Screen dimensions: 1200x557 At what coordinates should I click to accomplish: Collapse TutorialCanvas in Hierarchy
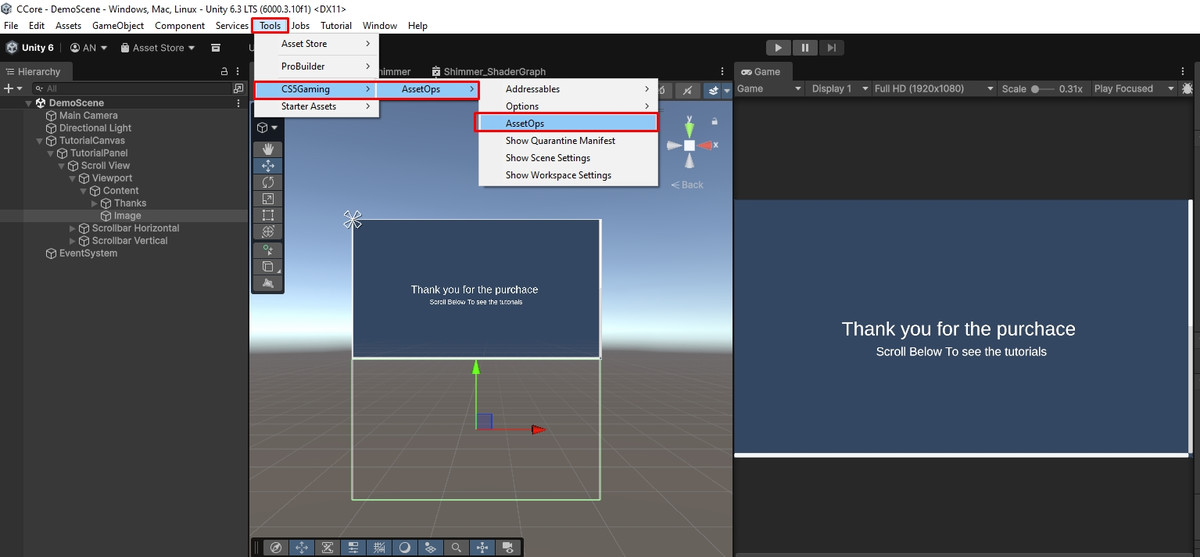[x=41, y=141]
